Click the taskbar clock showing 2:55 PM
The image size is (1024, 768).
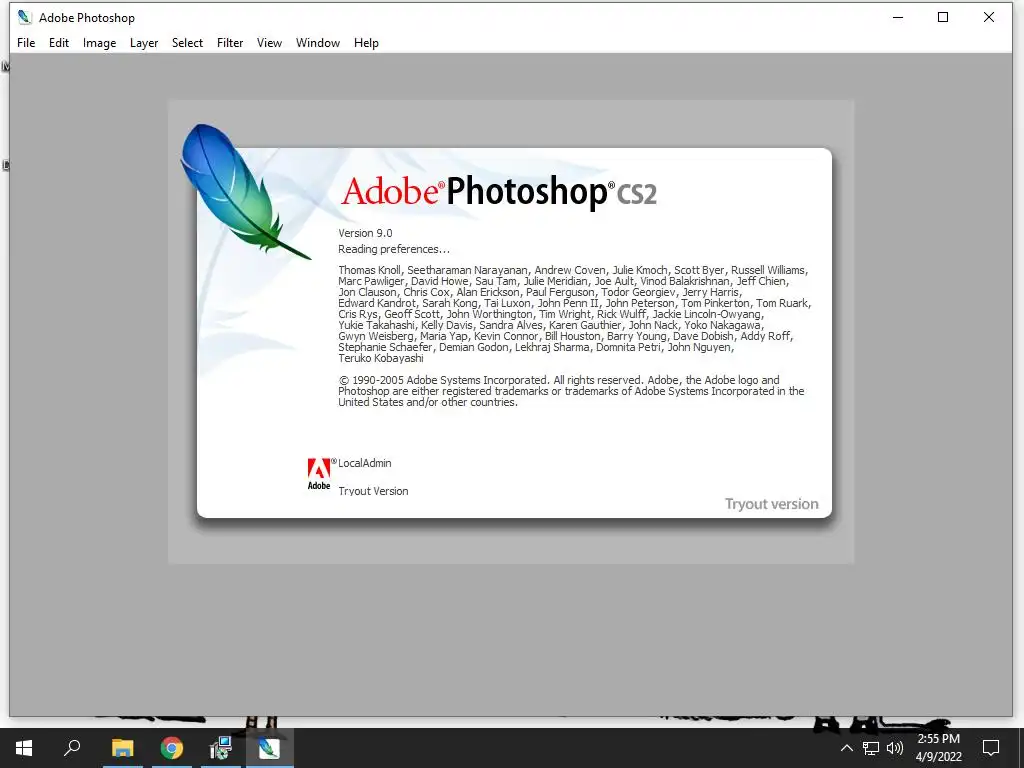939,748
